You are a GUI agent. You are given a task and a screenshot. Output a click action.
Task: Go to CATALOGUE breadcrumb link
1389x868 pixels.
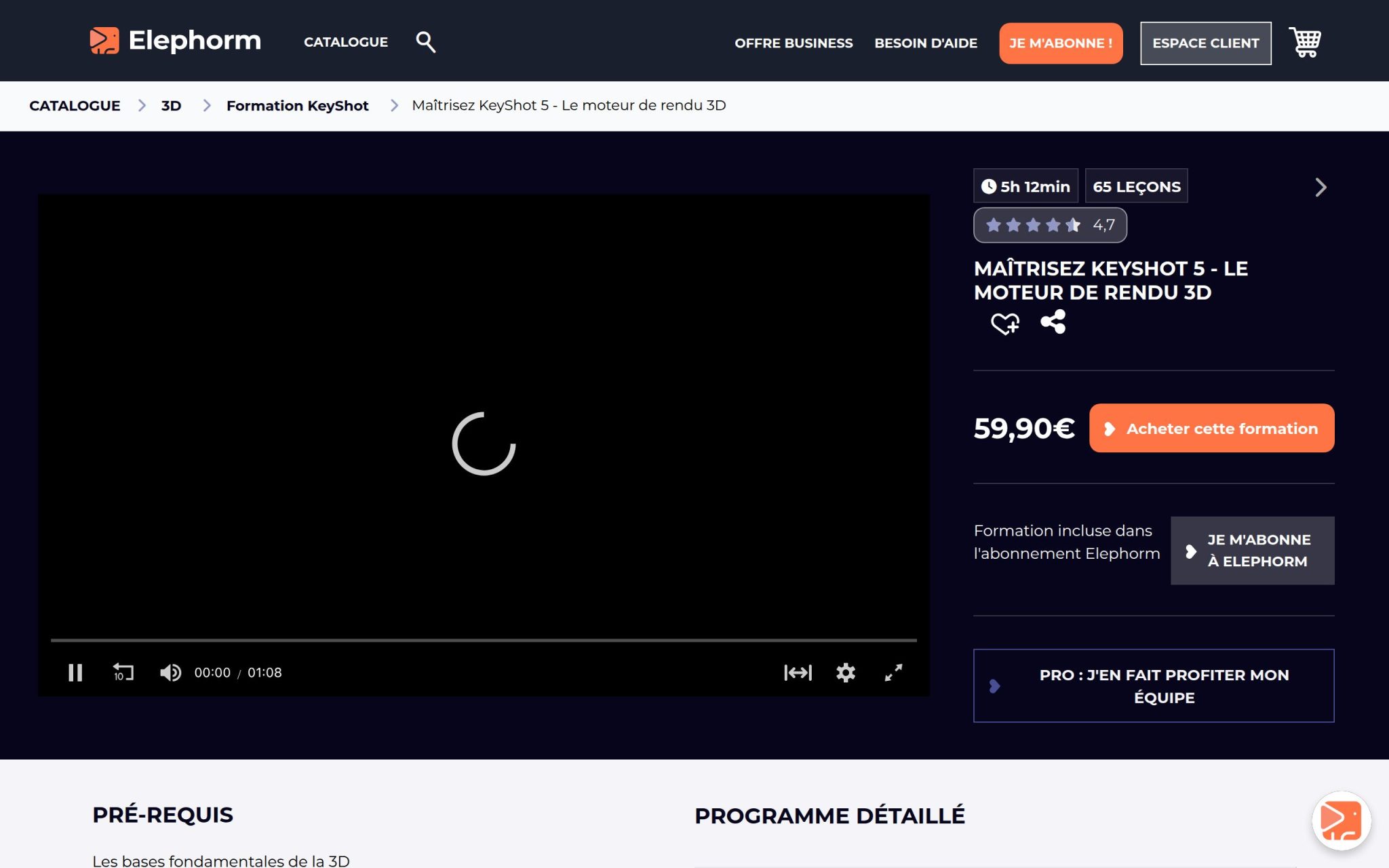(75, 106)
